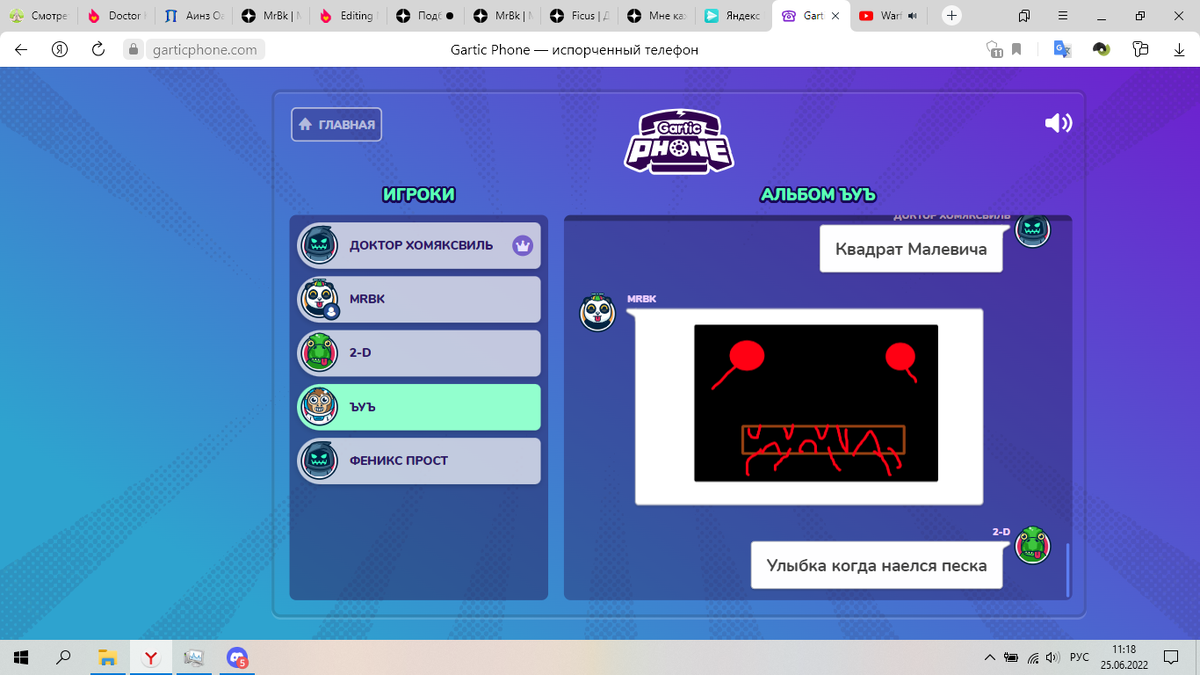Open the page translate icon
The image size is (1200, 675).
point(1062,49)
